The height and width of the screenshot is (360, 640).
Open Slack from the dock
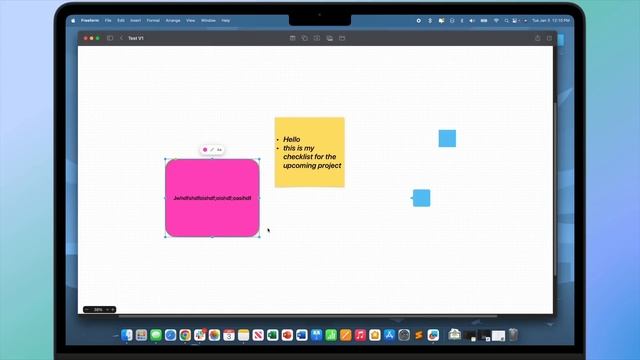[200, 335]
